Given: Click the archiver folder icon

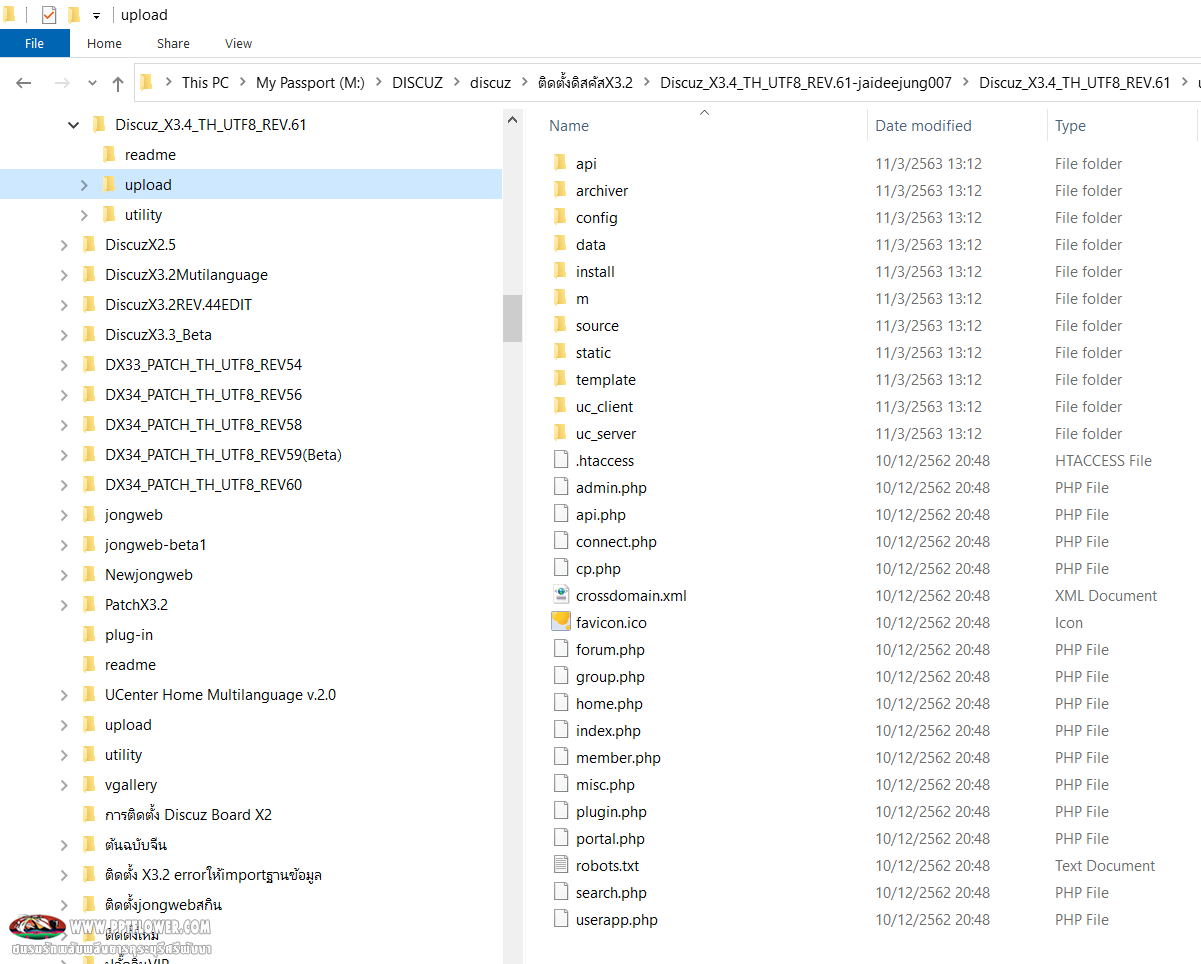Looking at the screenshot, I should tap(560, 190).
